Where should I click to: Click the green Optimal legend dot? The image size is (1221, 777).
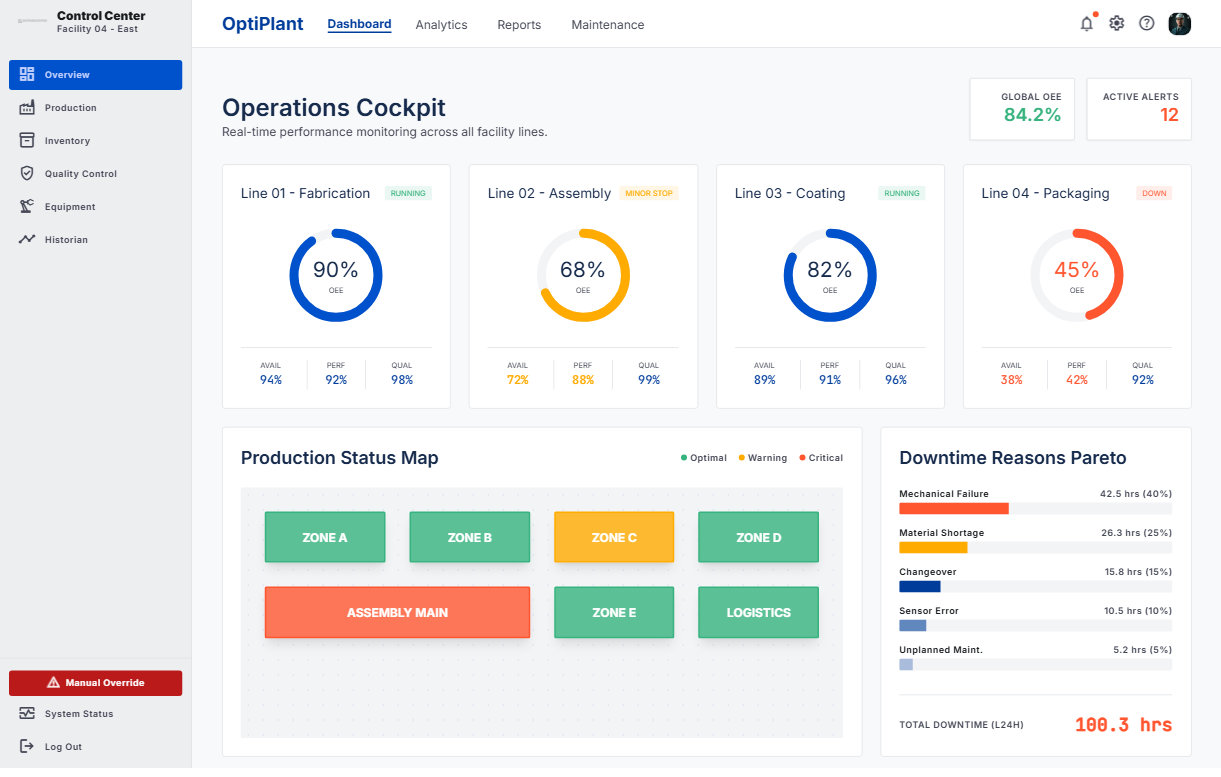(684, 458)
